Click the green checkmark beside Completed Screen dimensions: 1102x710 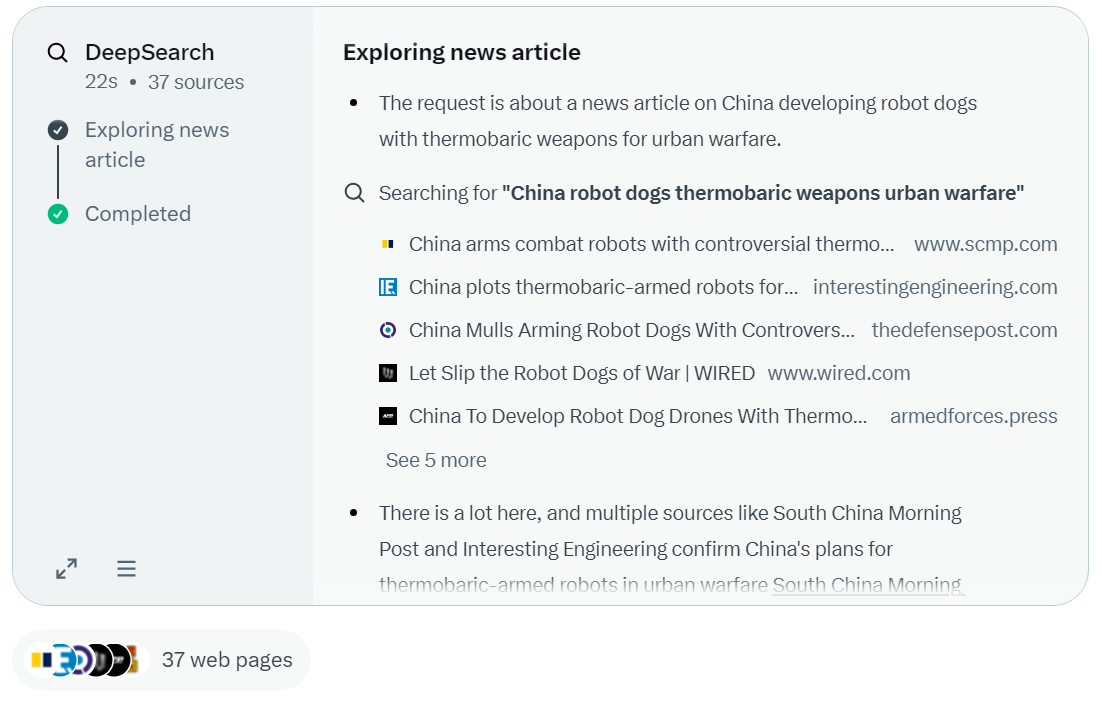coord(58,214)
